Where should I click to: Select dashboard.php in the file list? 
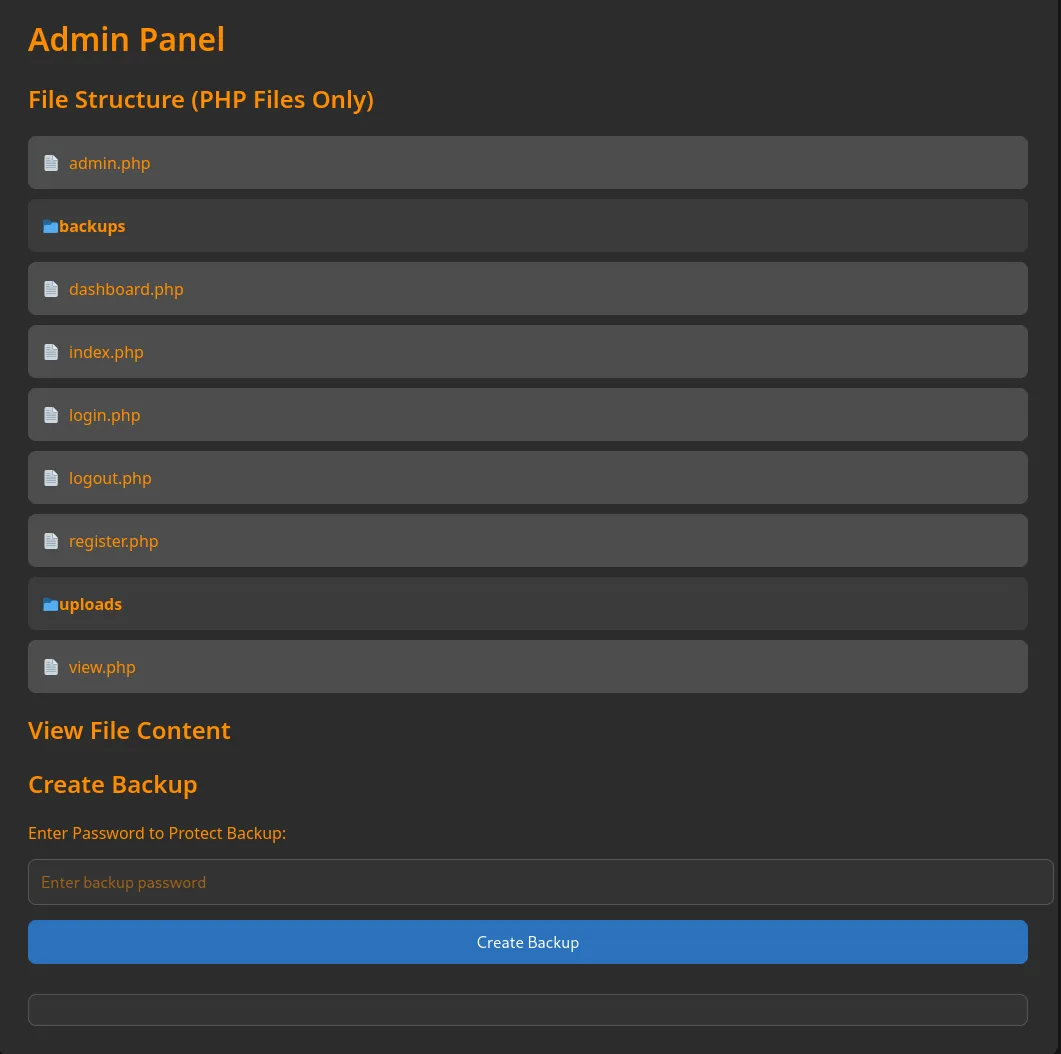point(126,289)
